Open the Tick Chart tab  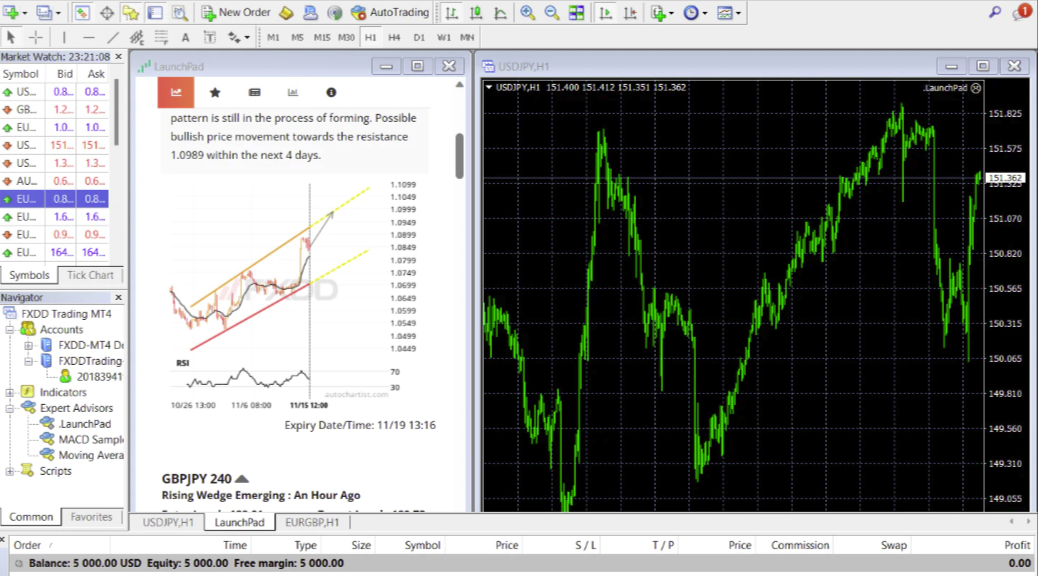click(x=90, y=275)
